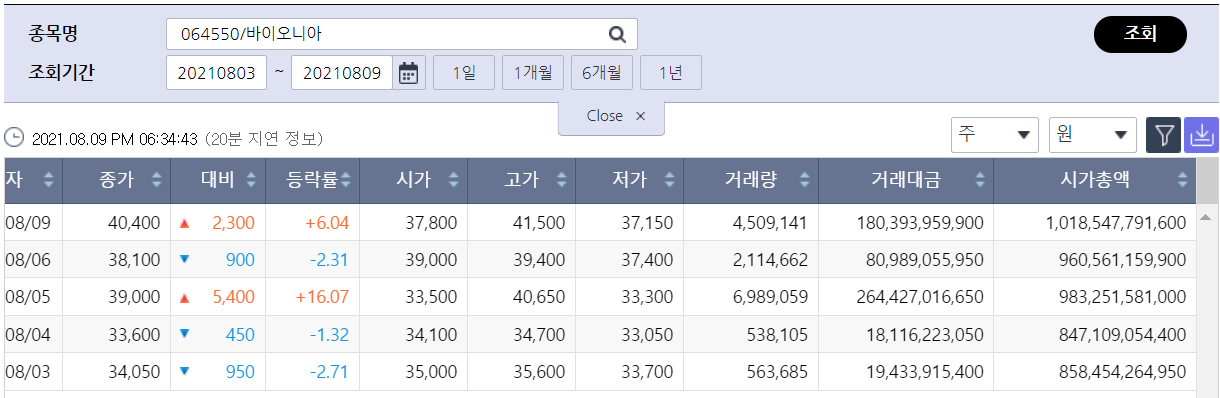1220x398 pixels.
Task: Sort by 종가 column arrows
Action: [x=156, y=180]
